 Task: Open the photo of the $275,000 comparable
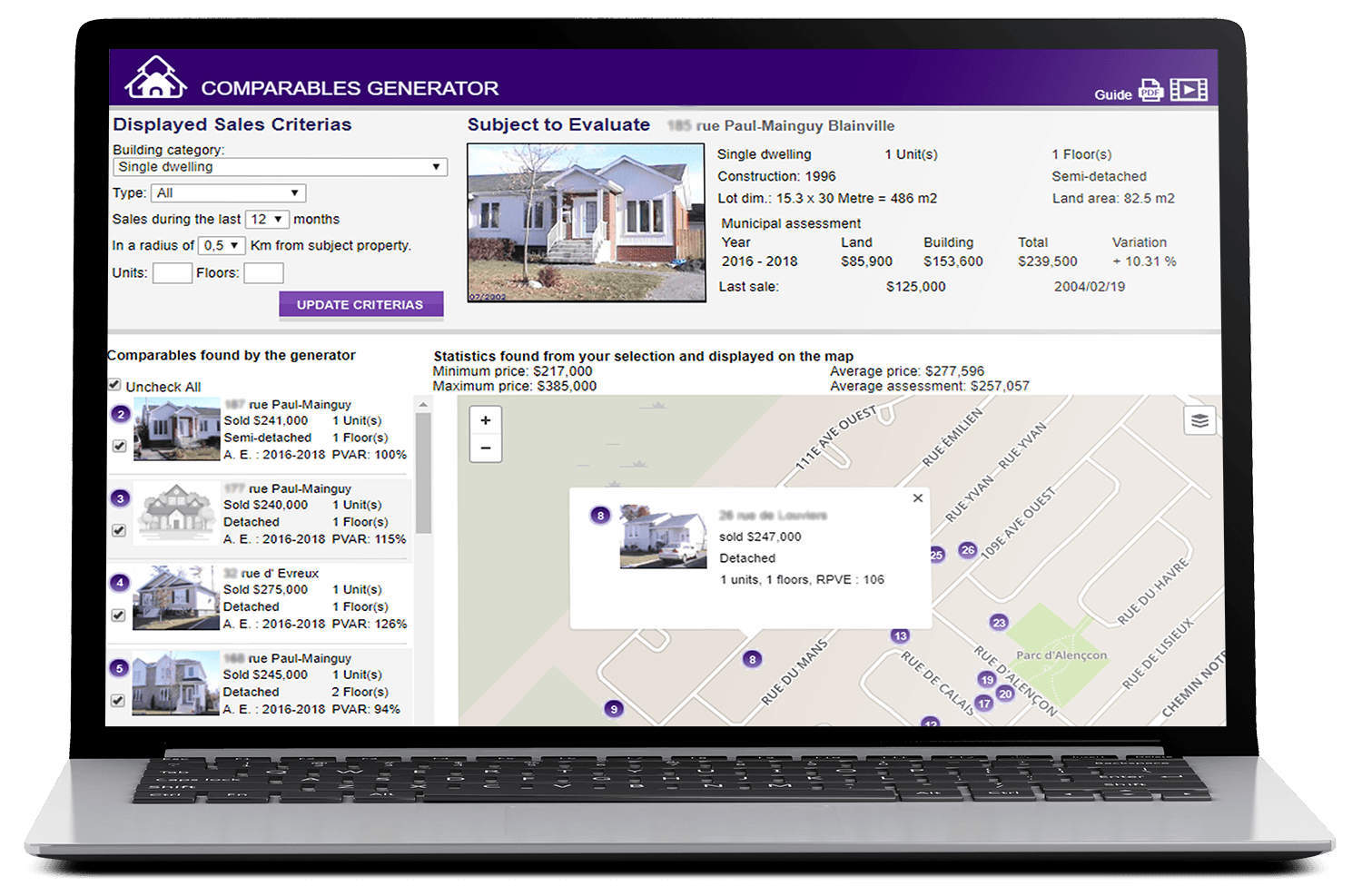click(176, 598)
